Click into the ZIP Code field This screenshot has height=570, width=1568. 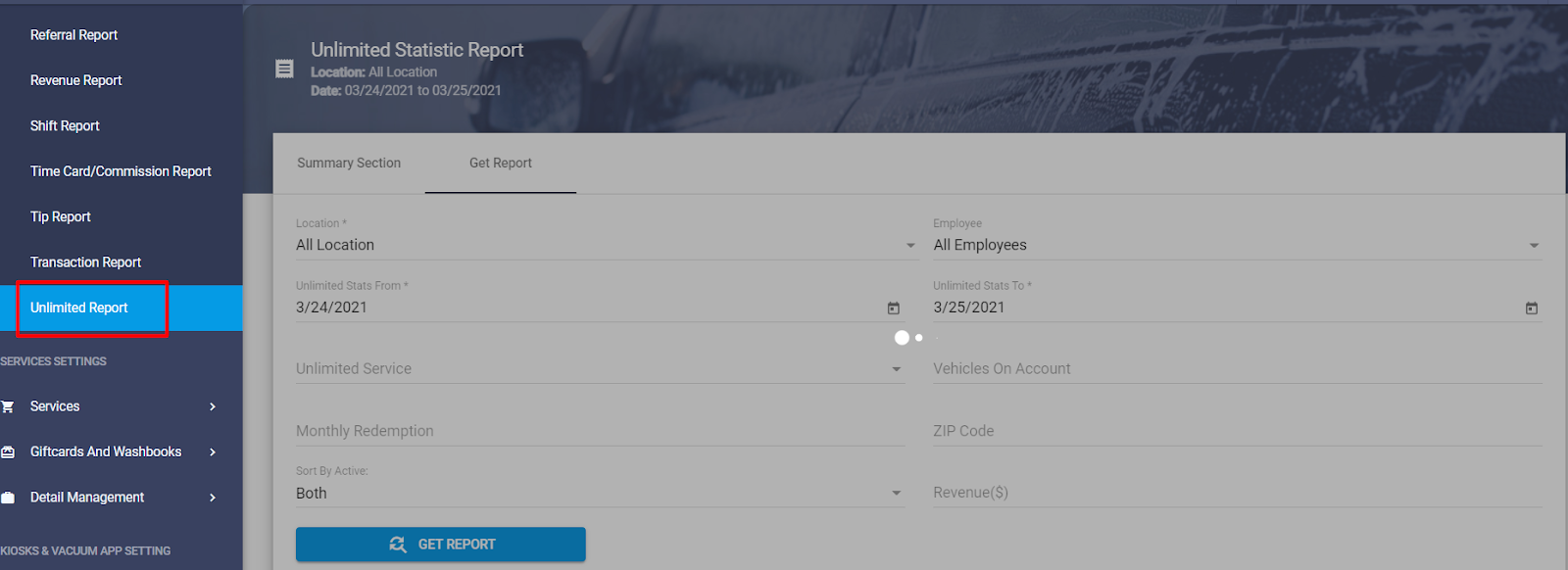point(1236,431)
